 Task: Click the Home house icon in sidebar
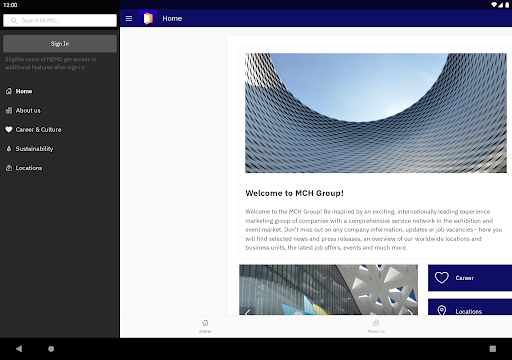9,91
